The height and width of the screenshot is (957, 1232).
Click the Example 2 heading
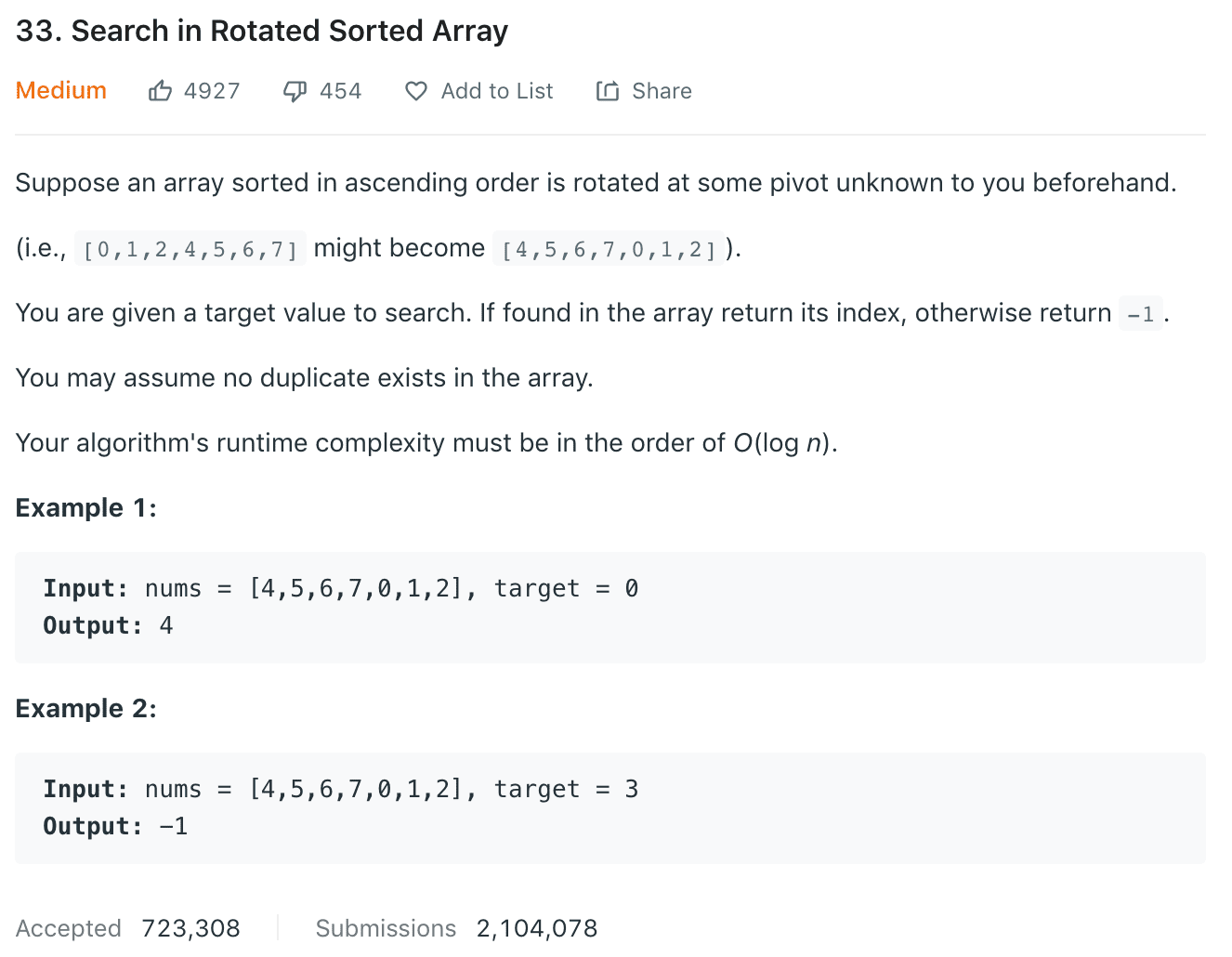pyautogui.click(x=86, y=709)
